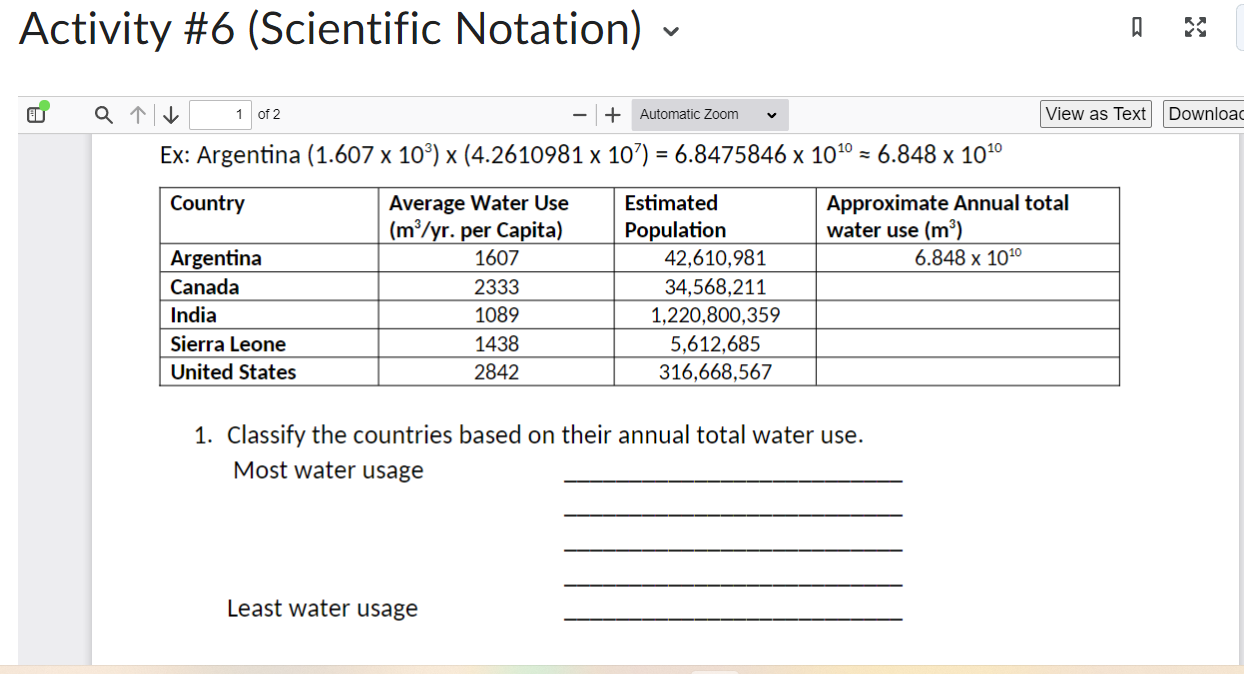Image resolution: width=1244 pixels, height=674 pixels.
Task: Zoom in on the worksheet
Action: (x=612, y=114)
